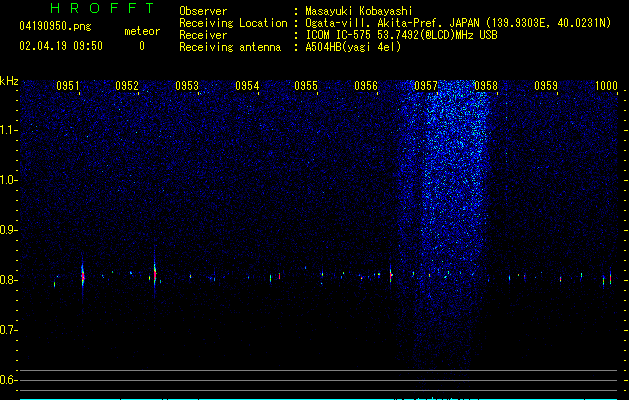The width and height of the screenshot is (629, 400).
Task: Click the date stamp 02.04.19 09:50
Action: tap(61, 46)
